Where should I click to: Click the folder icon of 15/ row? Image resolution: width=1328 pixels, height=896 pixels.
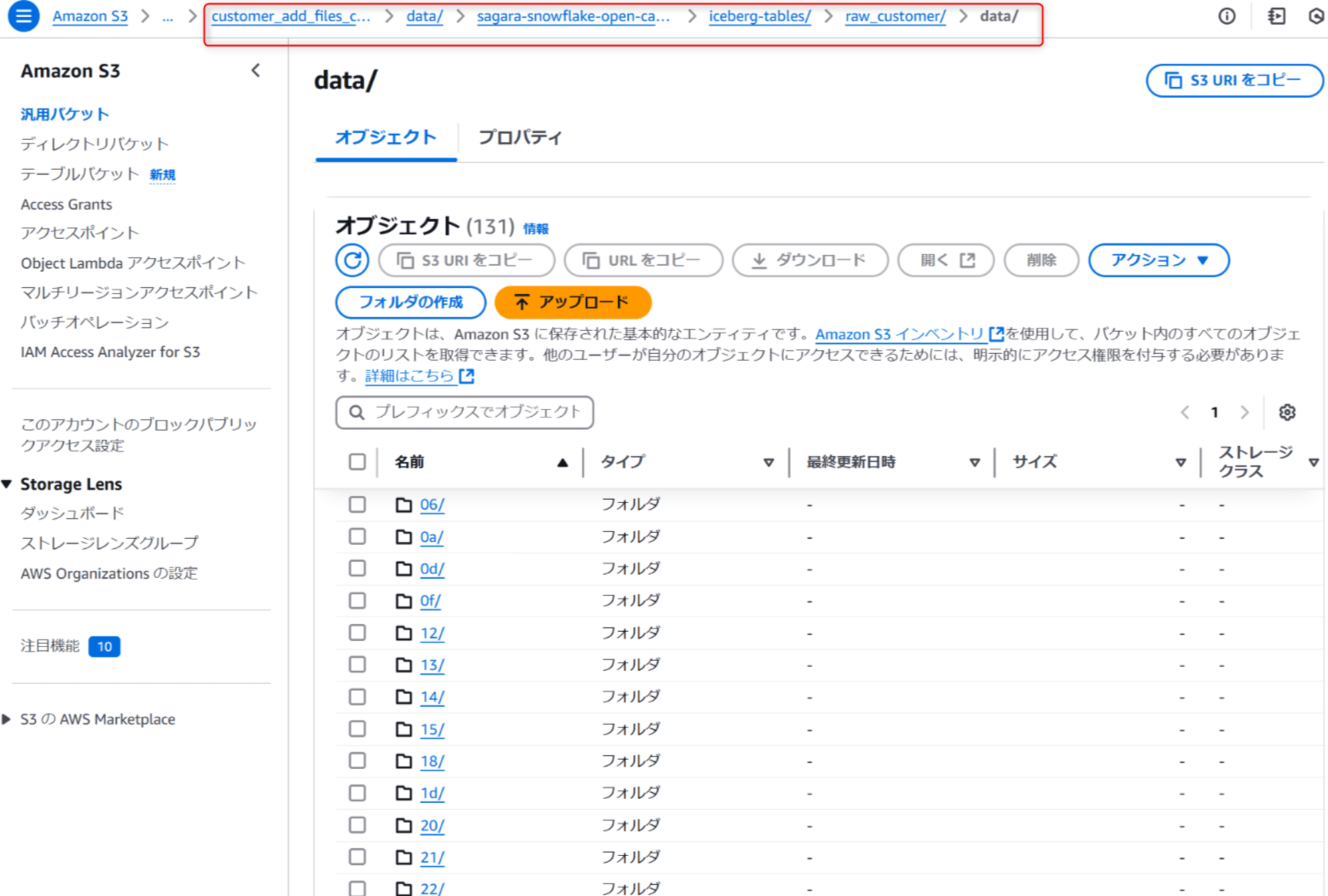404,729
